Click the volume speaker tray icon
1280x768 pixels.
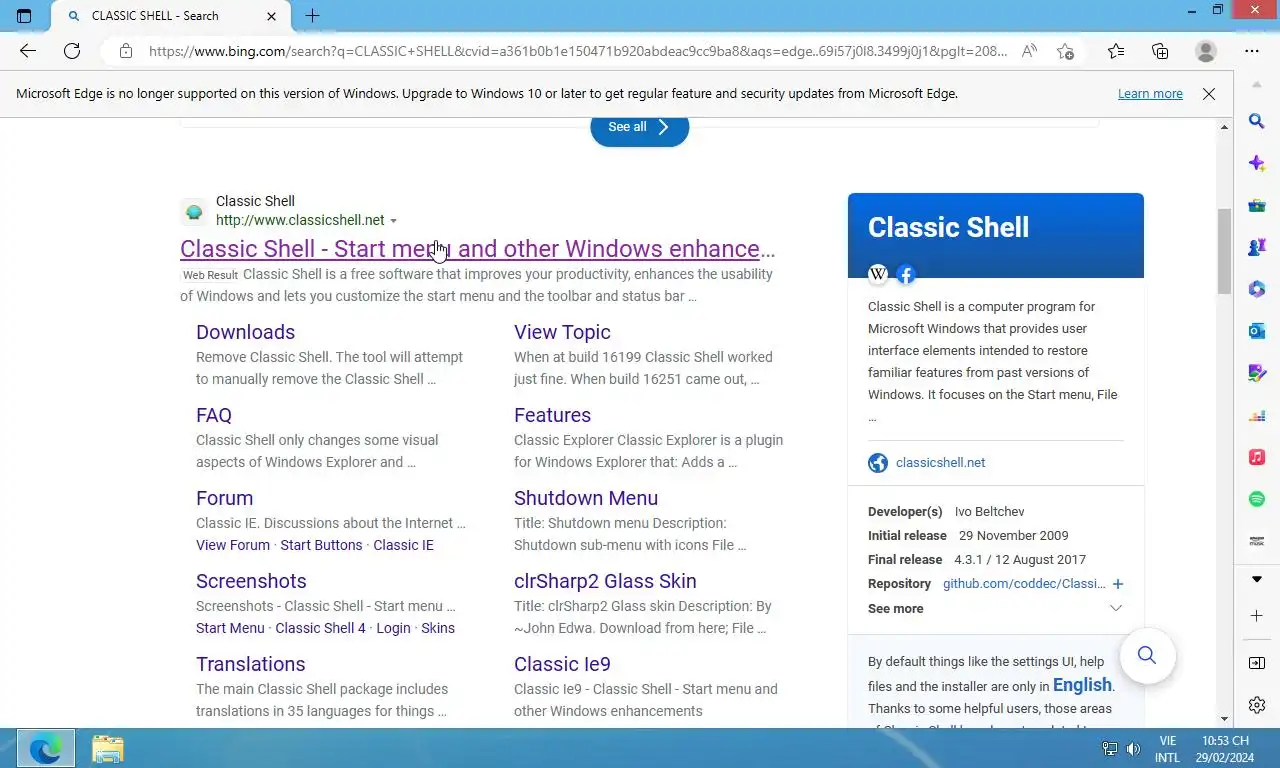[x=1133, y=748]
